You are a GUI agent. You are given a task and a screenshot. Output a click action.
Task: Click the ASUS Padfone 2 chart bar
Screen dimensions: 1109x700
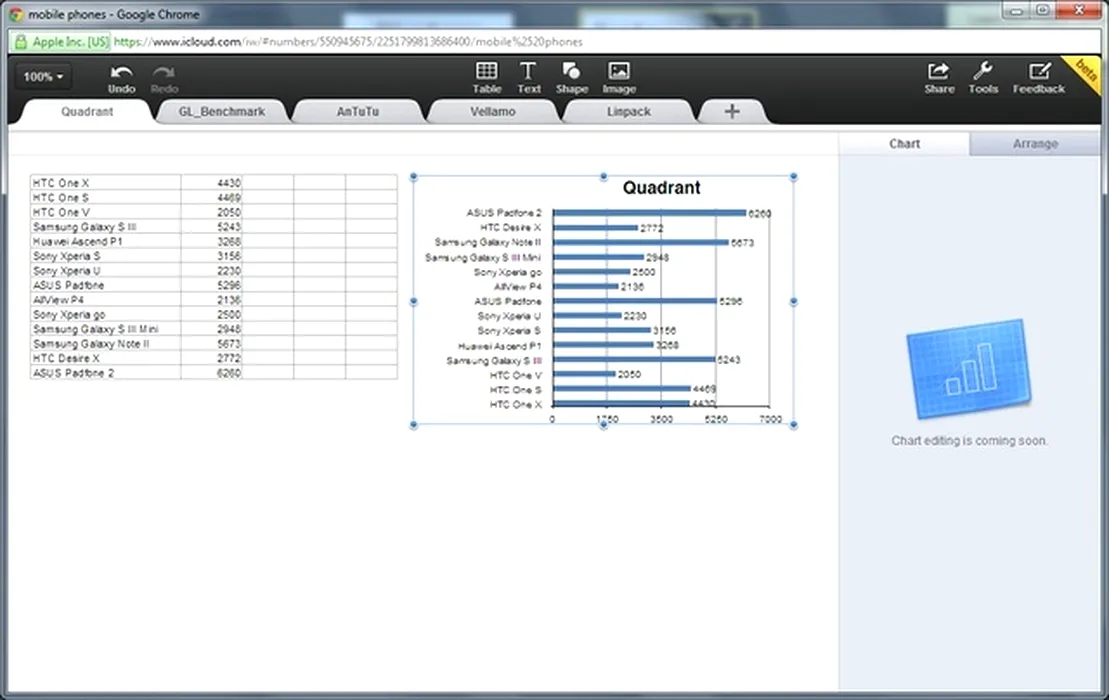(649, 213)
